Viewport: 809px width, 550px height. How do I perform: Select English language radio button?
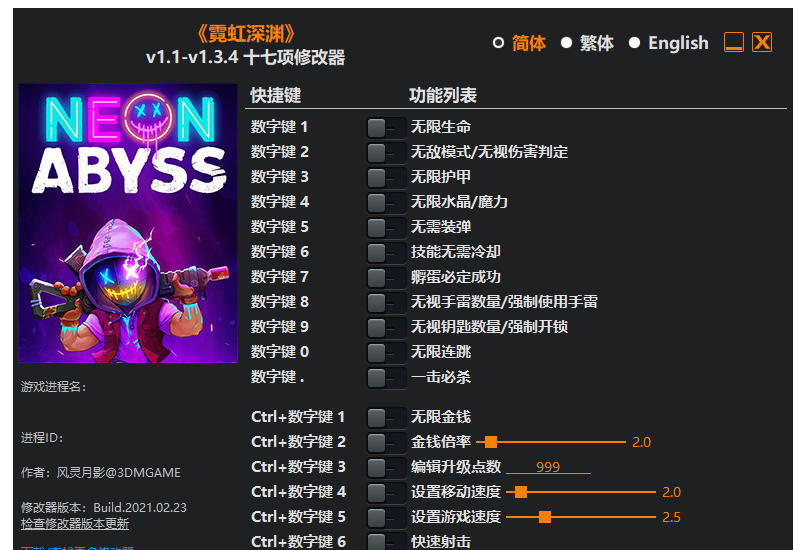pyautogui.click(x=634, y=43)
